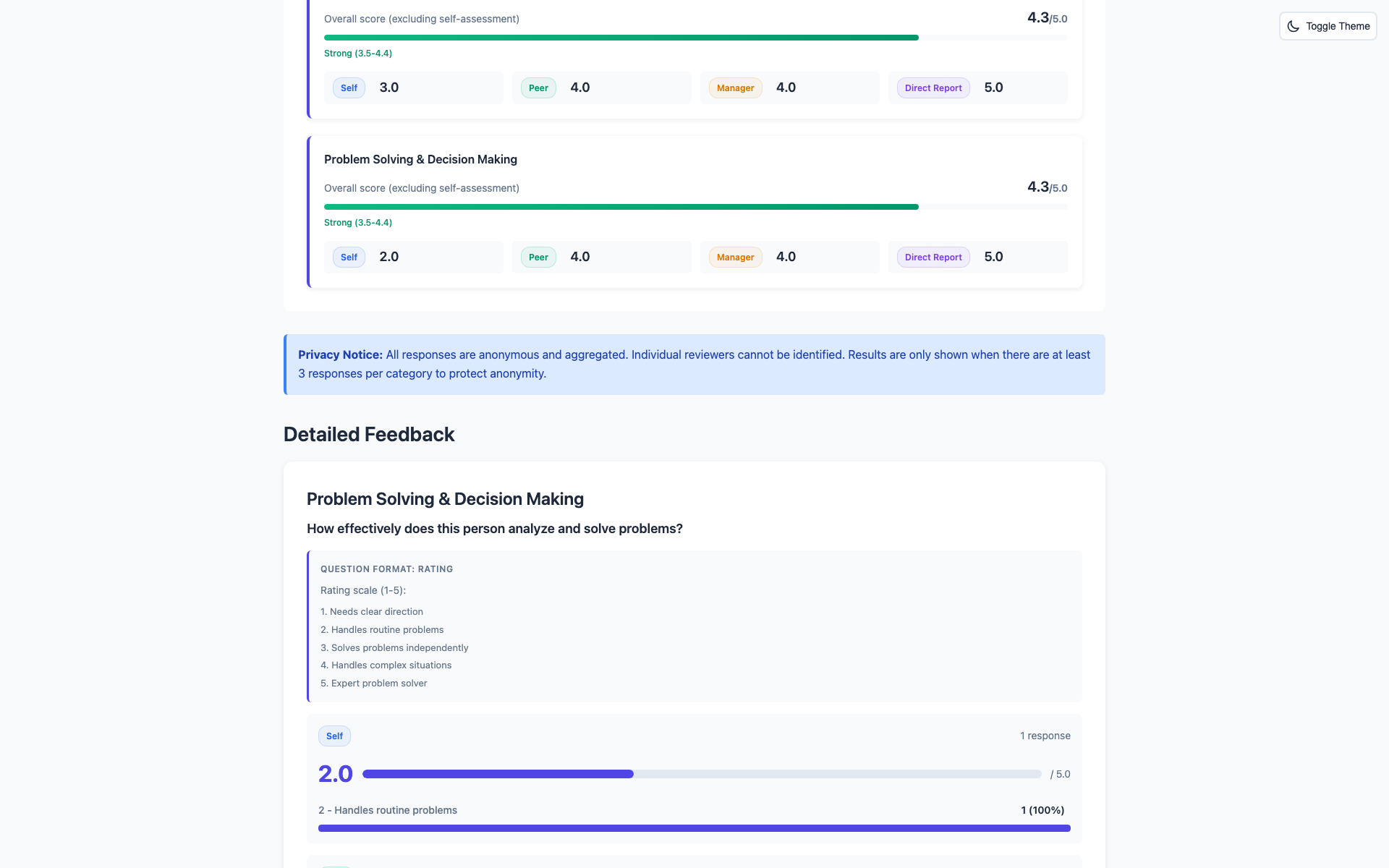Click the '5. Expert problem solver' scale item
The height and width of the screenshot is (868, 1389).
[374, 683]
